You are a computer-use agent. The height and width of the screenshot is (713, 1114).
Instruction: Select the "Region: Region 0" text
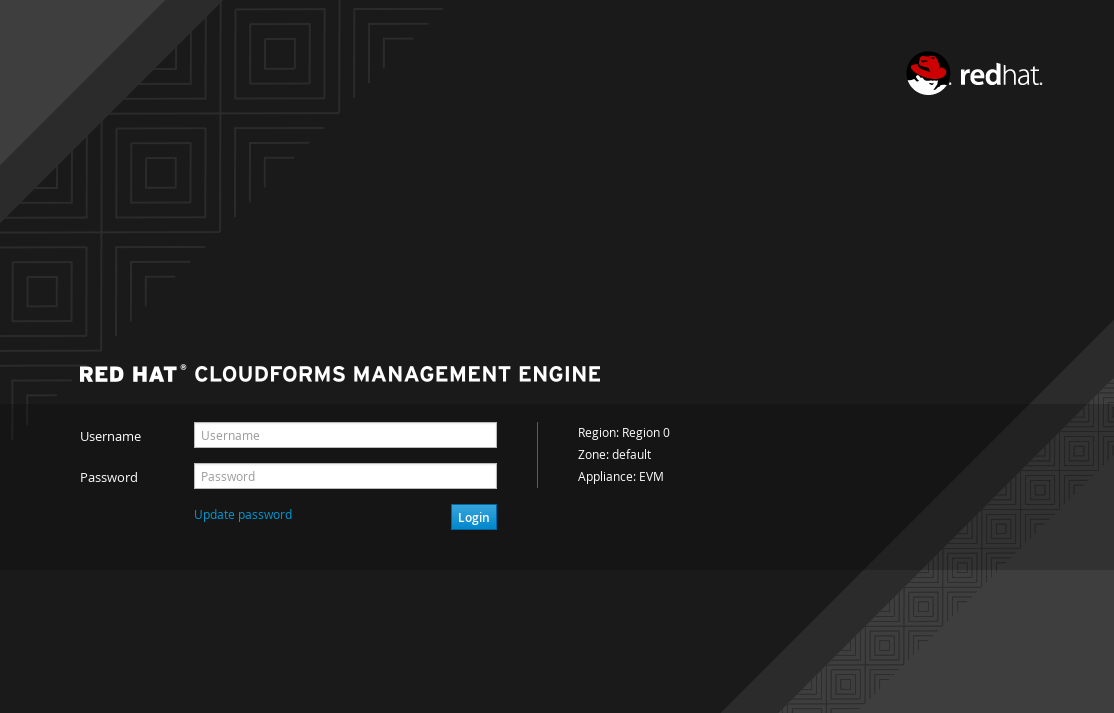point(624,433)
